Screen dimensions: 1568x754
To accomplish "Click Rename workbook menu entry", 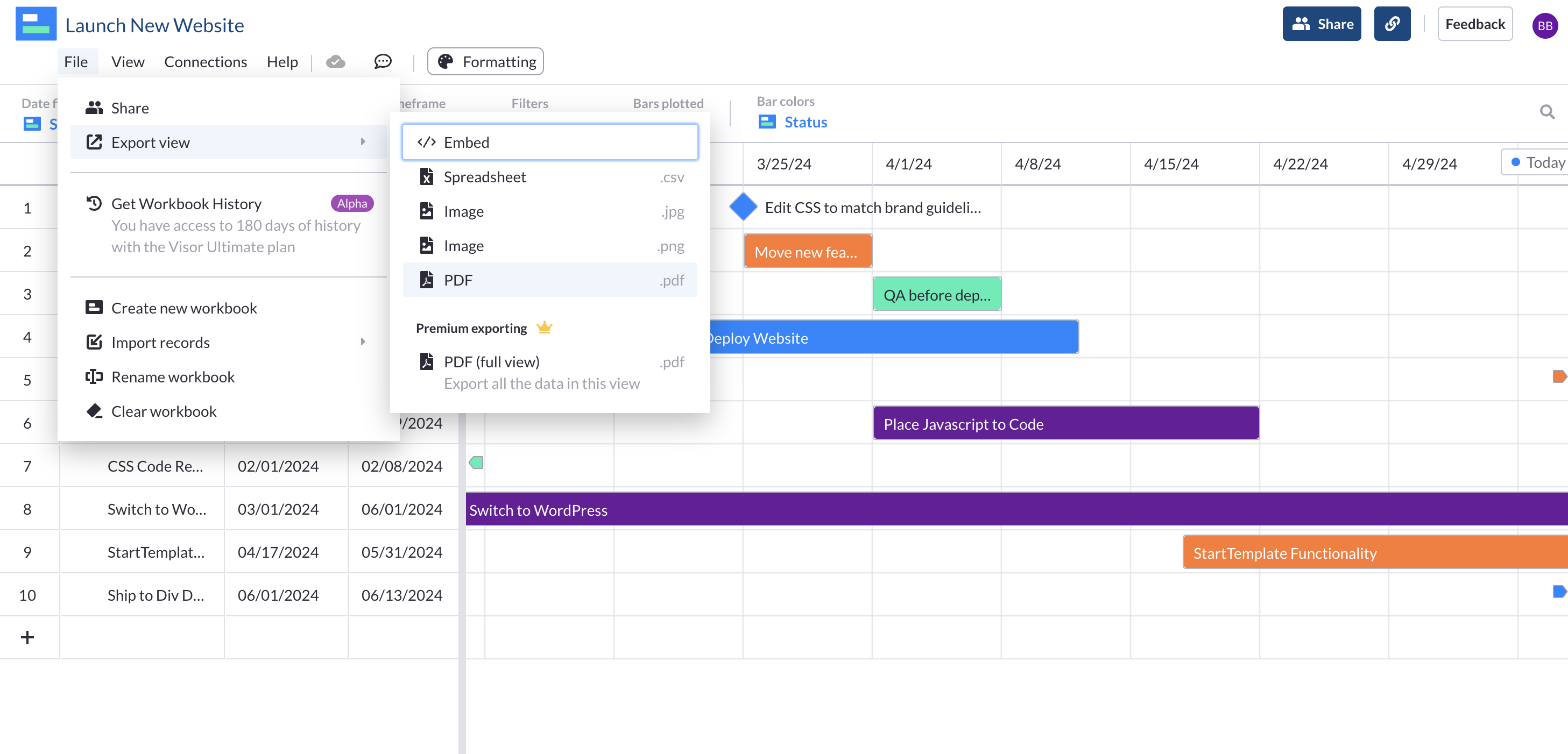I will (x=173, y=376).
